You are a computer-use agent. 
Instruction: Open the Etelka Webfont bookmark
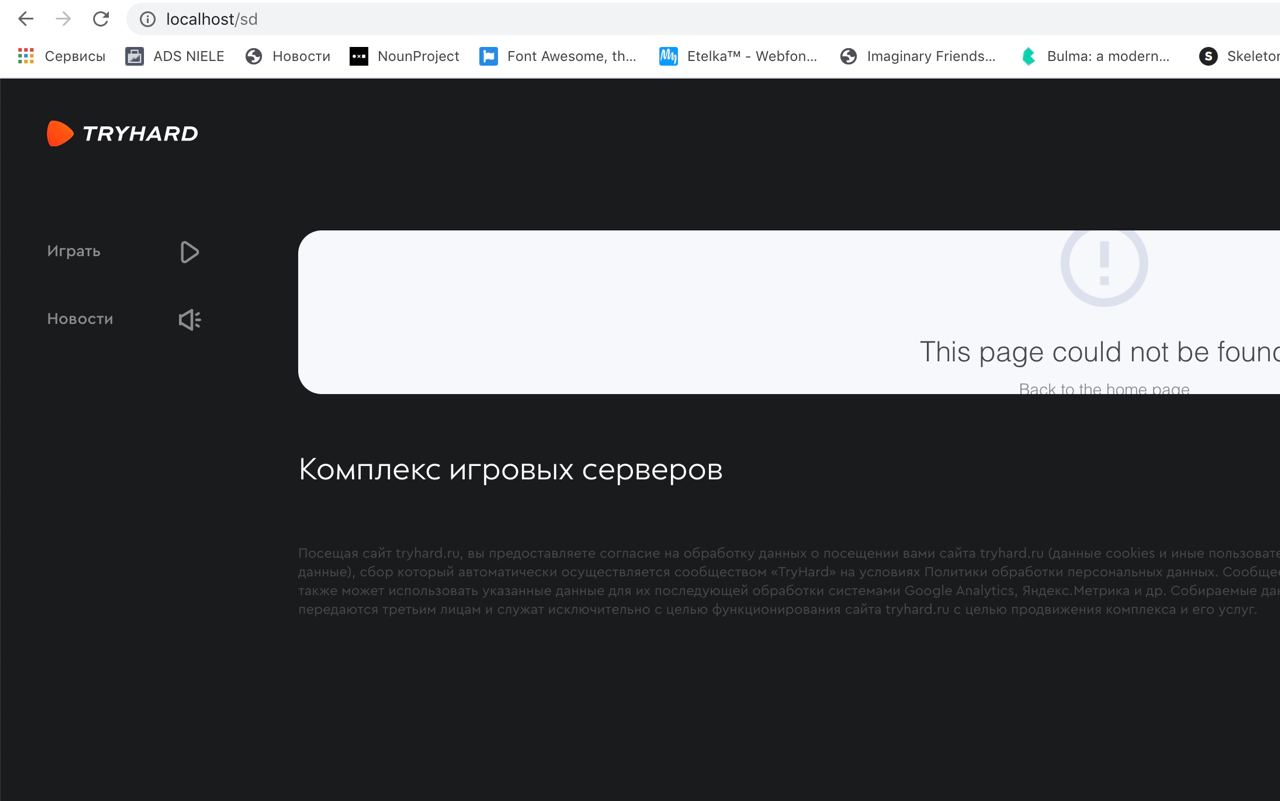click(738, 56)
